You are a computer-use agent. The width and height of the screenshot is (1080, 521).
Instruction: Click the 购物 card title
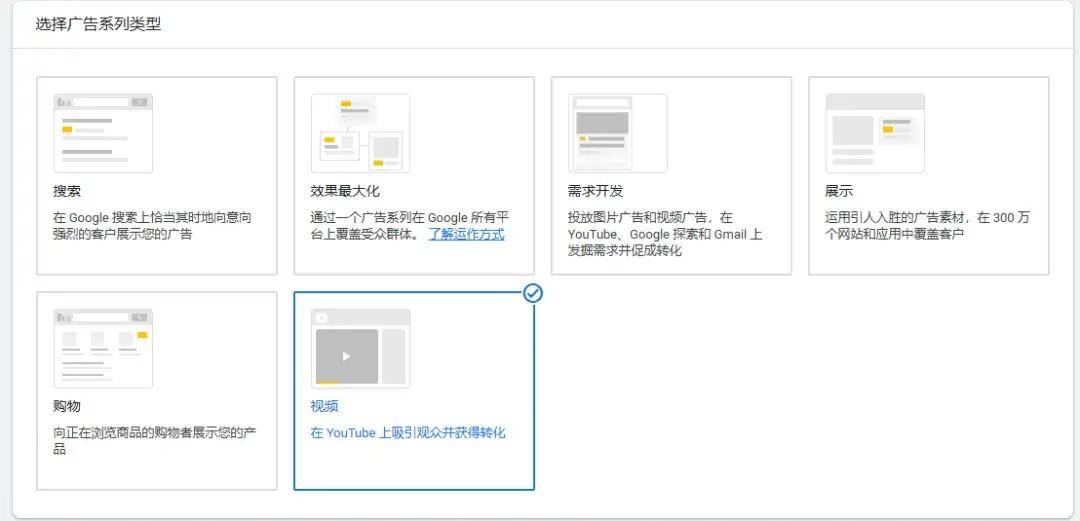tap(67, 406)
